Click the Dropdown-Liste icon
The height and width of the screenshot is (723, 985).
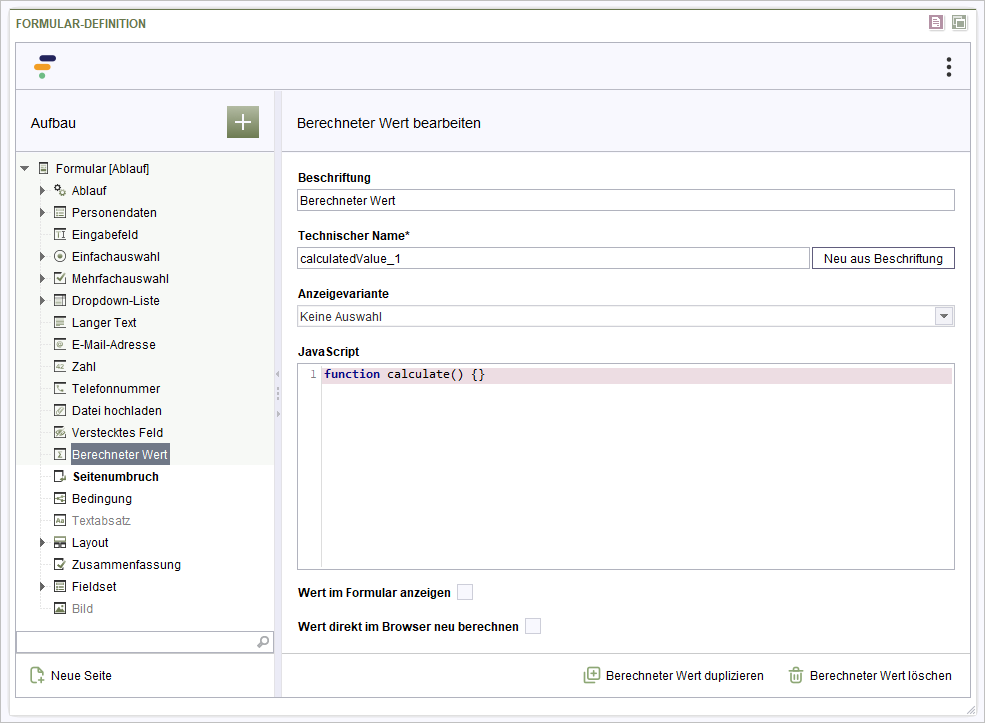click(60, 300)
